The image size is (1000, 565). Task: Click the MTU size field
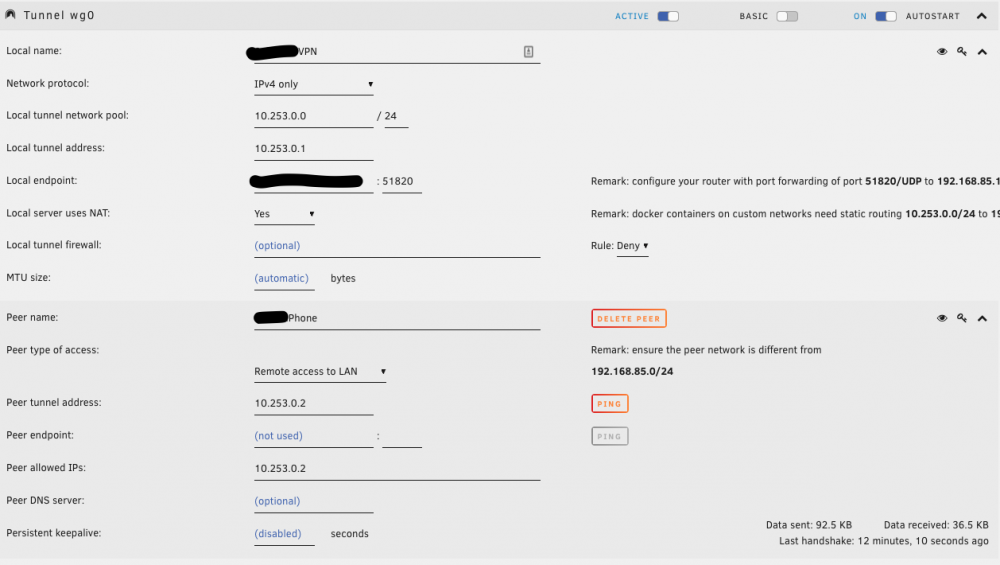pyautogui.click(x=284, y=278)
